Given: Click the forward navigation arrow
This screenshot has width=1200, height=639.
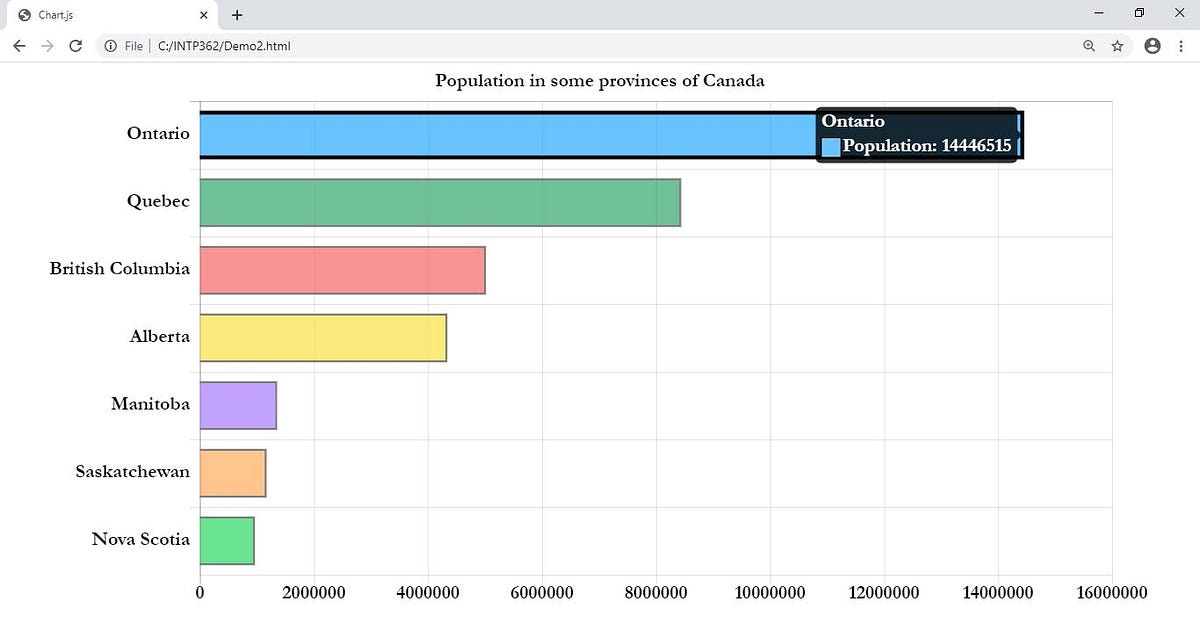Looking at the screenshot, I should click(47, 45).
